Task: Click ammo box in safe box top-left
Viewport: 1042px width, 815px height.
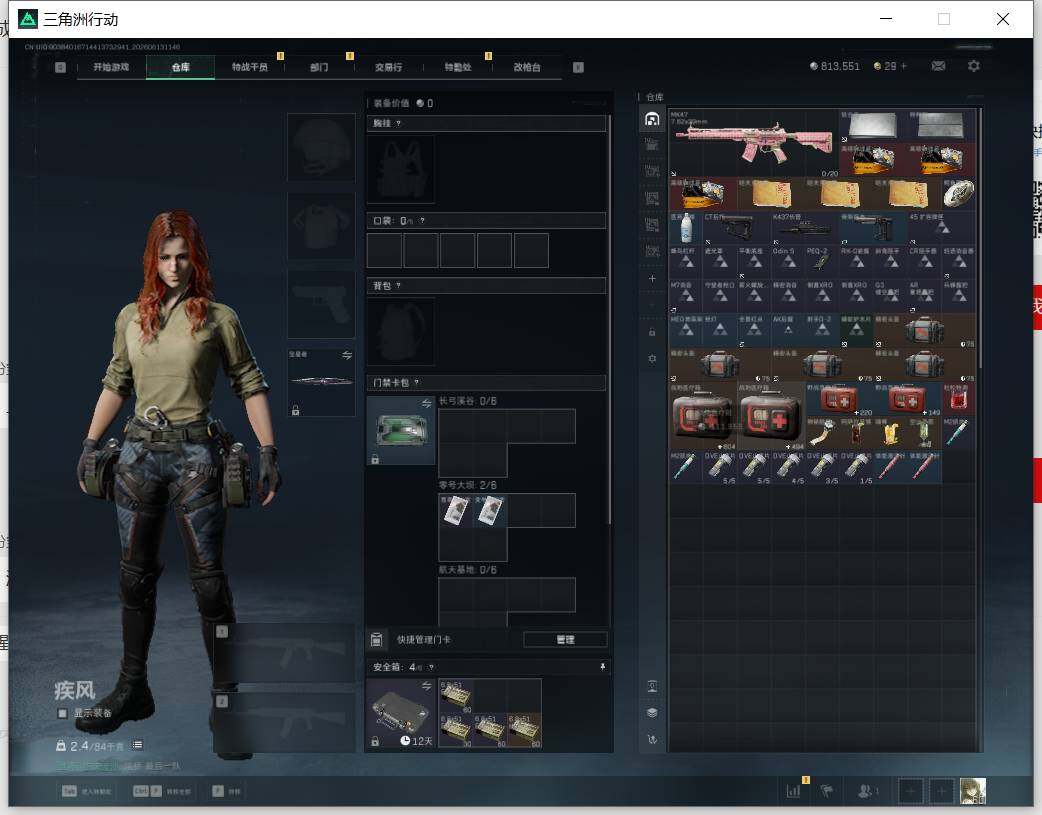Action: coord(455,695)
